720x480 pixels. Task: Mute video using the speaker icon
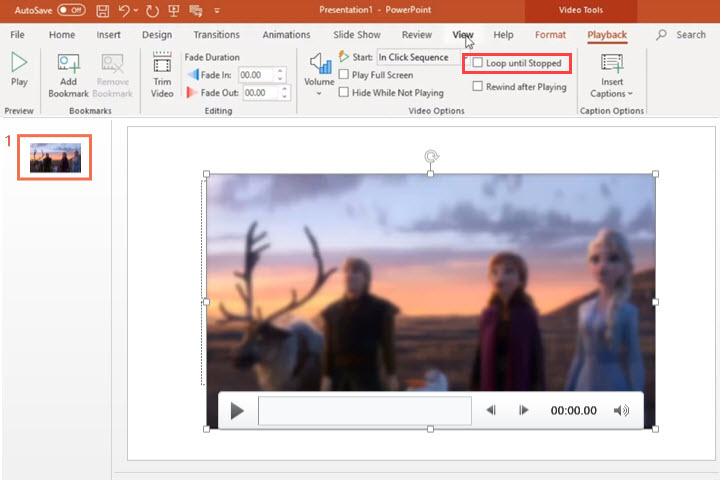[x=621, y=411]
